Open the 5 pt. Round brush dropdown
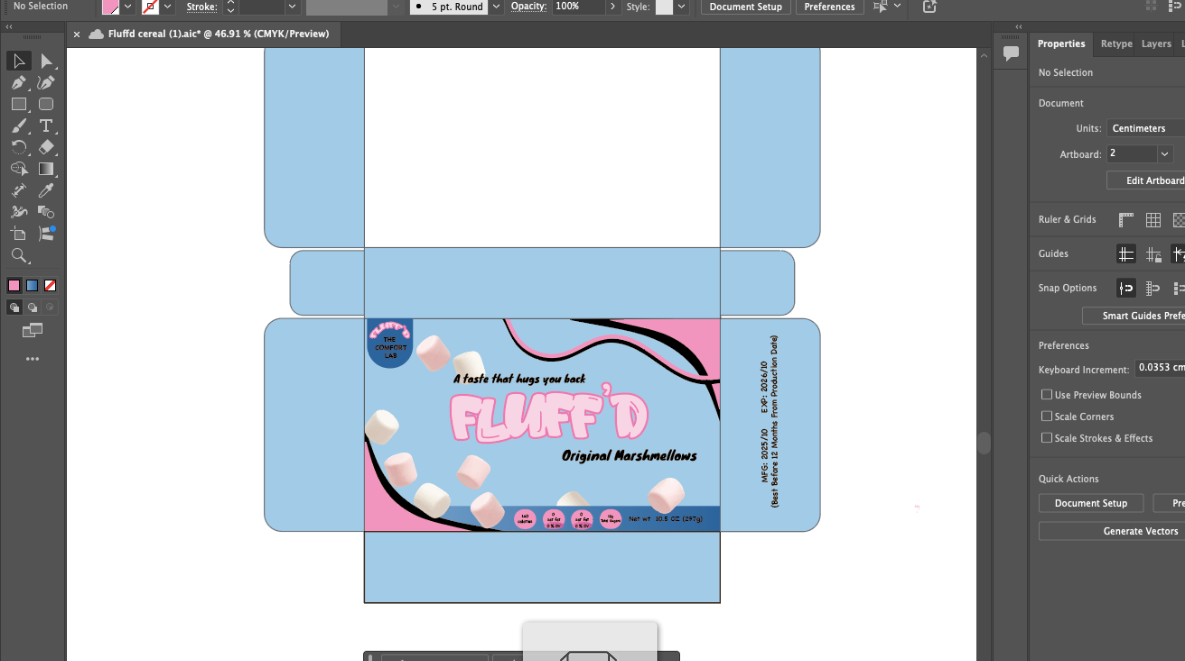This screenshot has height=661, width=1185. click(x=496, y=7)
